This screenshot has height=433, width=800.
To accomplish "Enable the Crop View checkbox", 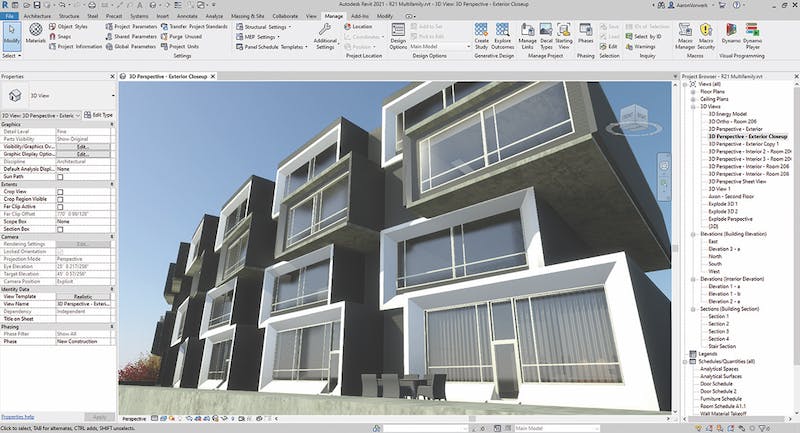I will coord(60,192).
